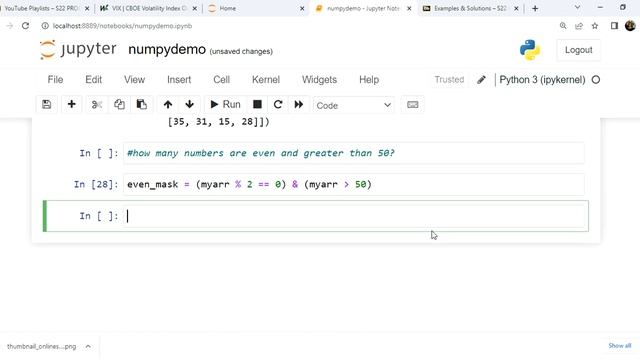
Task: Insert a new cell below with plus icon
Action: (71, 104)
